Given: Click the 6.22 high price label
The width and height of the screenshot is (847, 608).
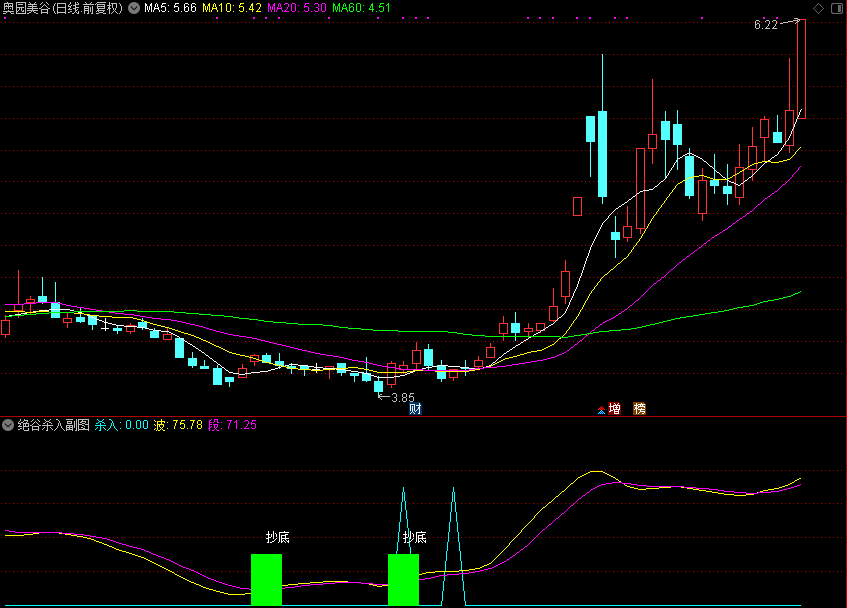Looking at the screenshot, I should coord(765,25).
